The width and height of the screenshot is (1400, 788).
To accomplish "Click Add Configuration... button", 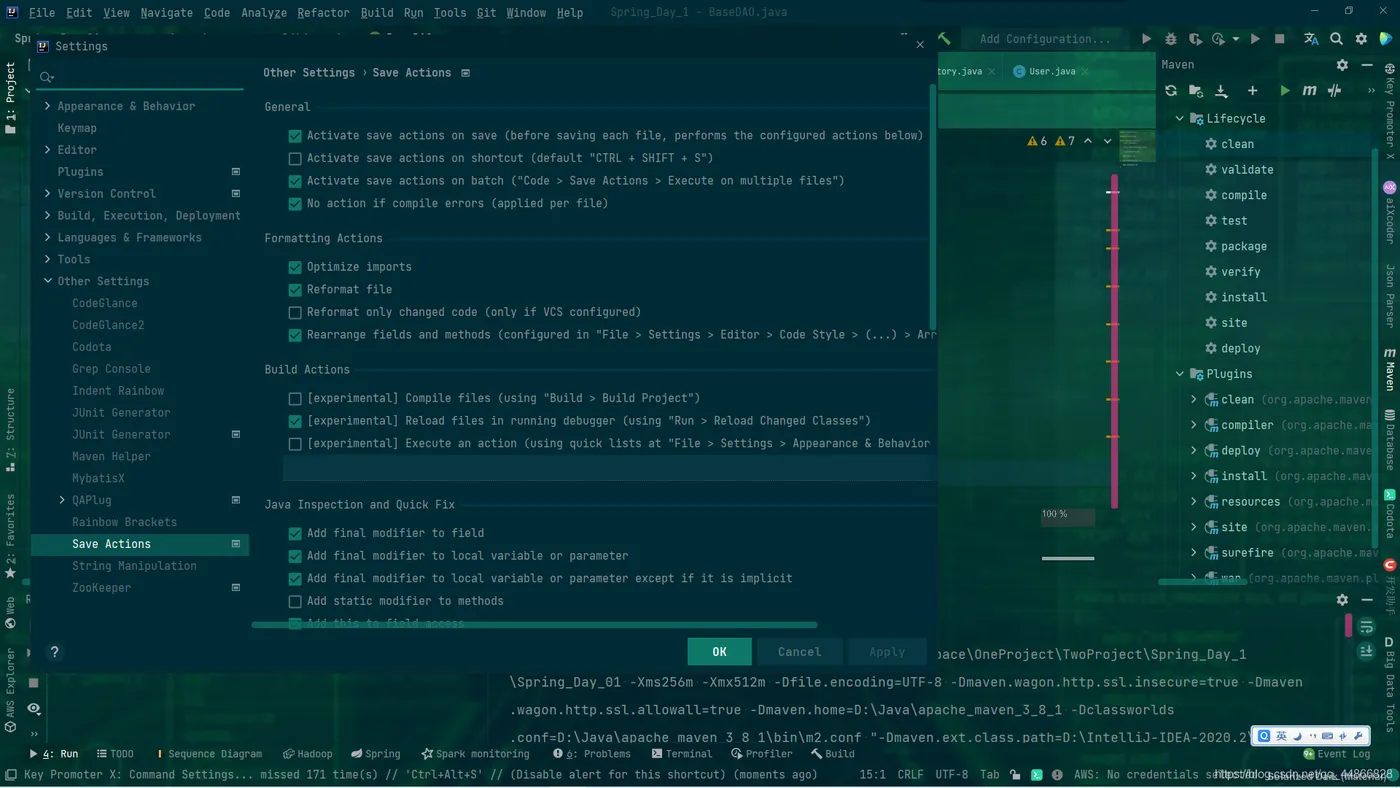I will pyautogui.click(x=1045, y=39).
